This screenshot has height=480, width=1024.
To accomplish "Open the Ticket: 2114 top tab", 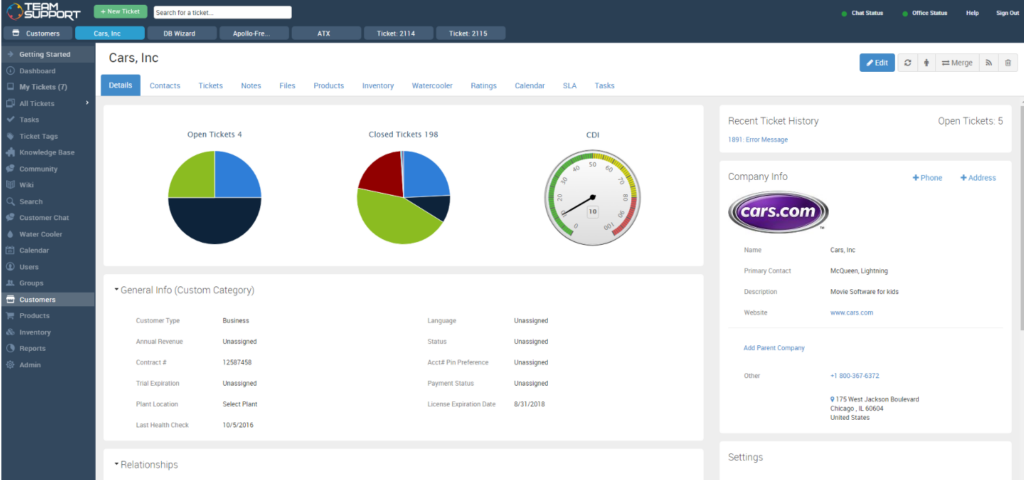I will [396, 33].
